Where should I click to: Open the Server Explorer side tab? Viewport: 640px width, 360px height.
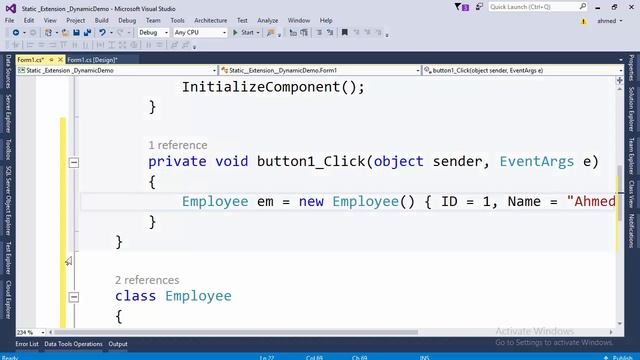pos(8,113)
